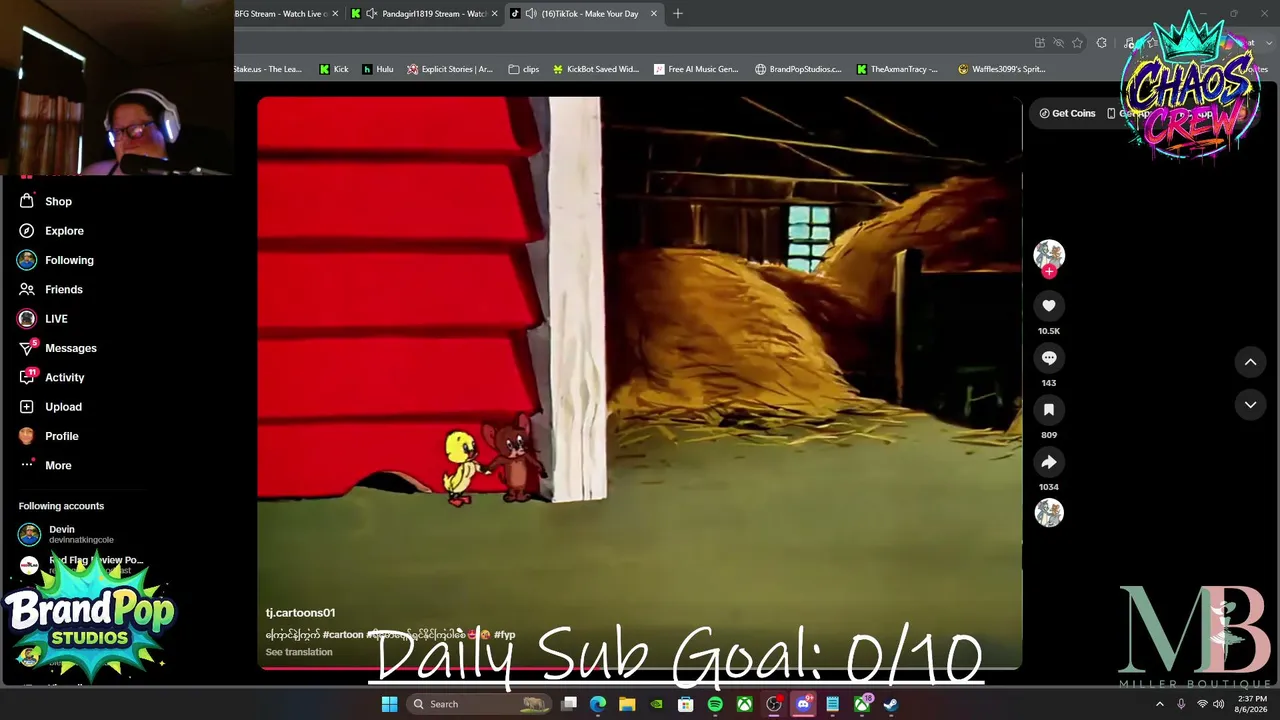The height and width of the screenshot is (720, 1280).
Task: Go to the previous video
Action: [x=1250, y=362]
